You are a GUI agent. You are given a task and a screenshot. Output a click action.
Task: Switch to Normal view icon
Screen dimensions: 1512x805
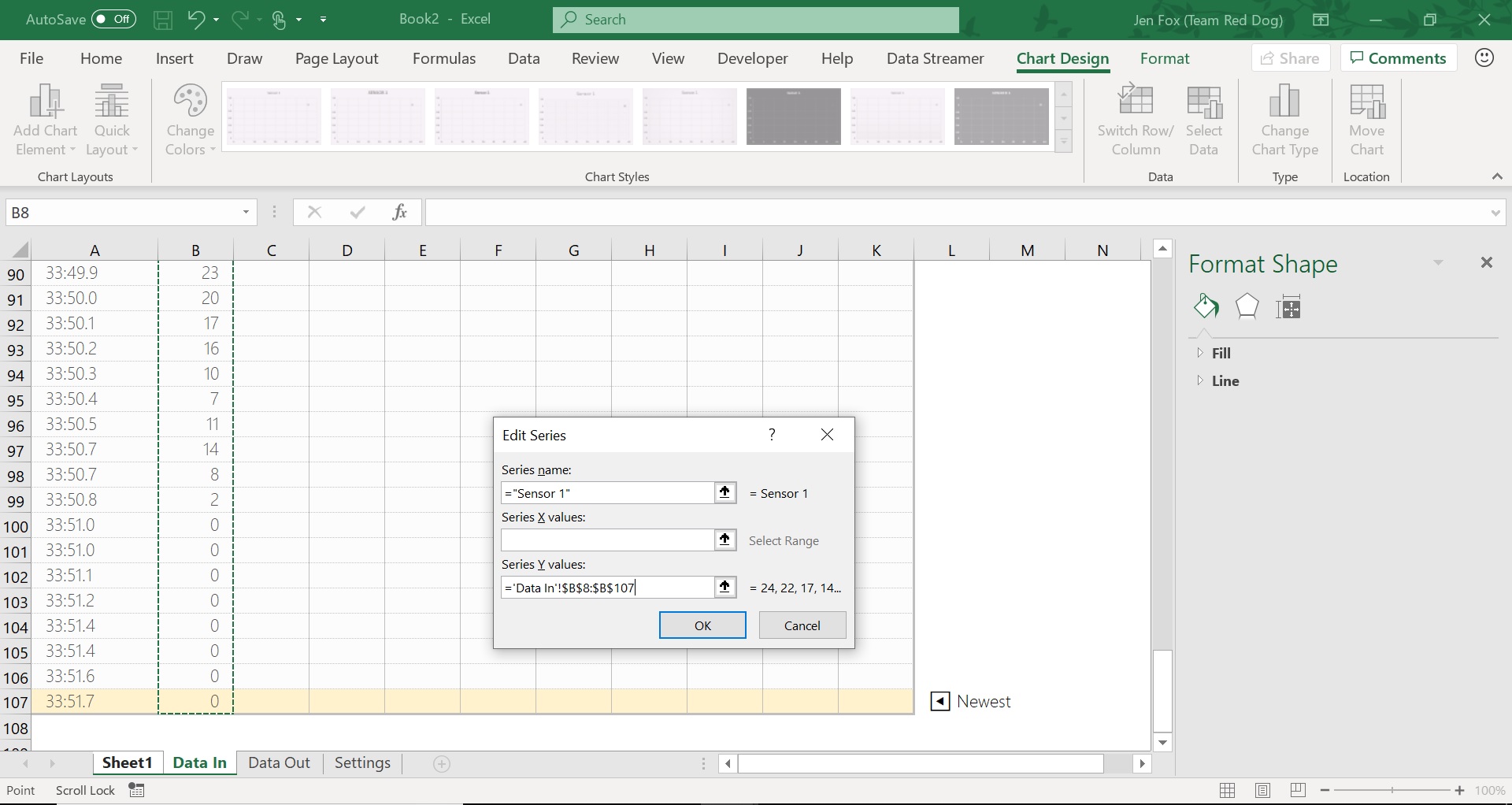click(x=1227, y=791)
